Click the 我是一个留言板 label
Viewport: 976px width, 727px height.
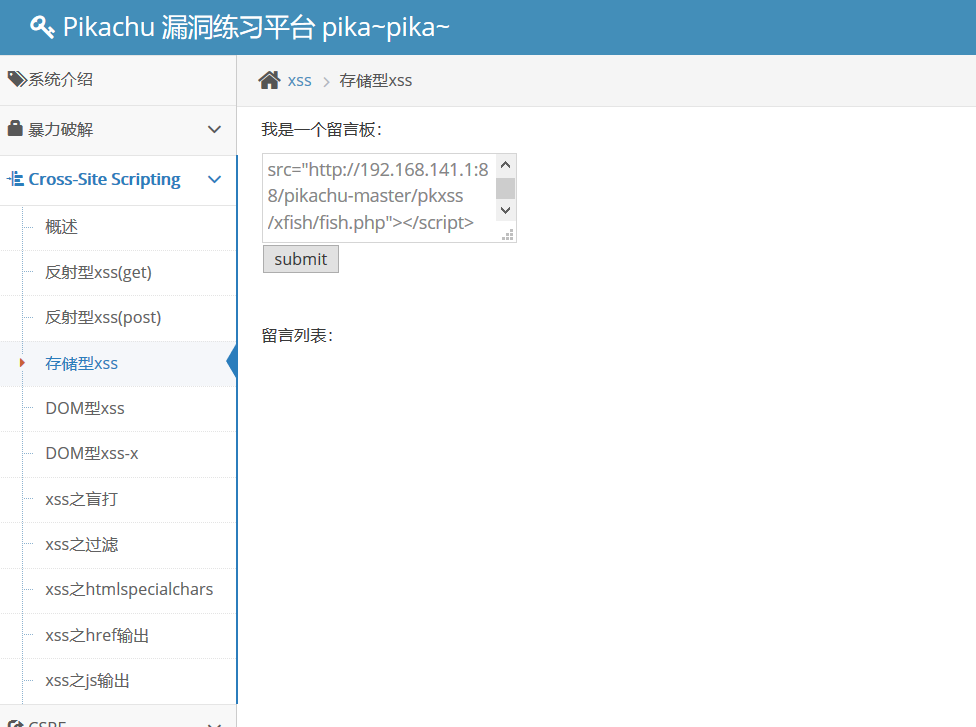[321, 129]
